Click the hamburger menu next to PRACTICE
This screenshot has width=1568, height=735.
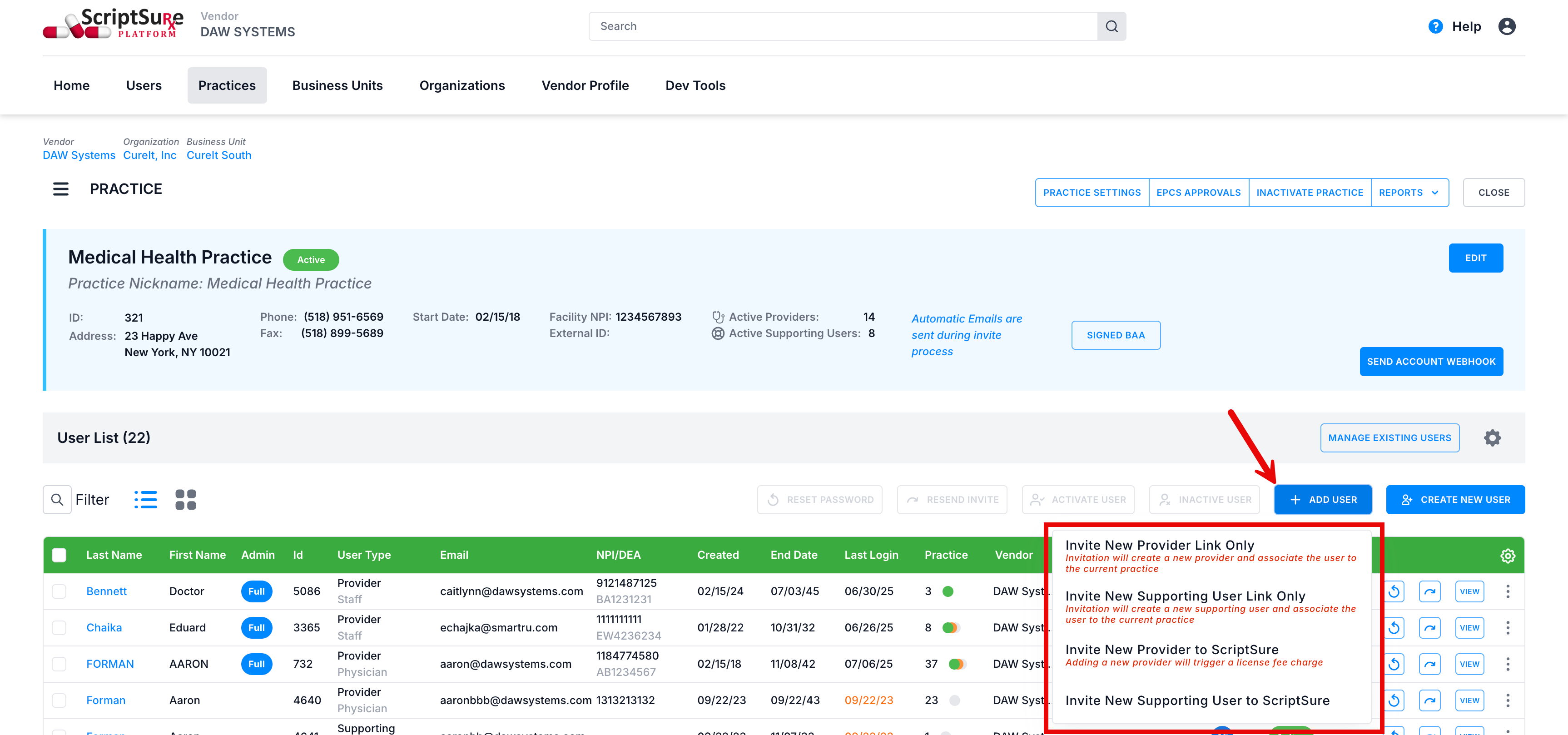pyautogui.click(x=61, y=189)
